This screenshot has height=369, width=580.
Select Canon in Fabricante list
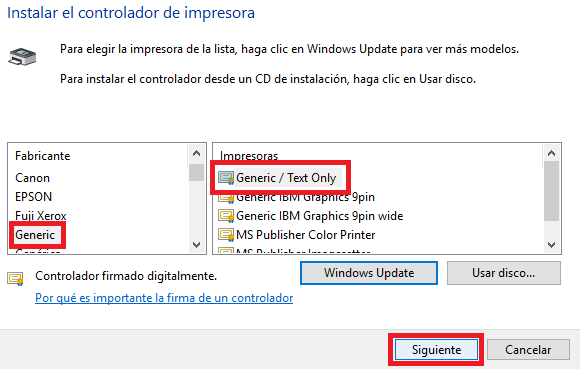tap(33, 178)
